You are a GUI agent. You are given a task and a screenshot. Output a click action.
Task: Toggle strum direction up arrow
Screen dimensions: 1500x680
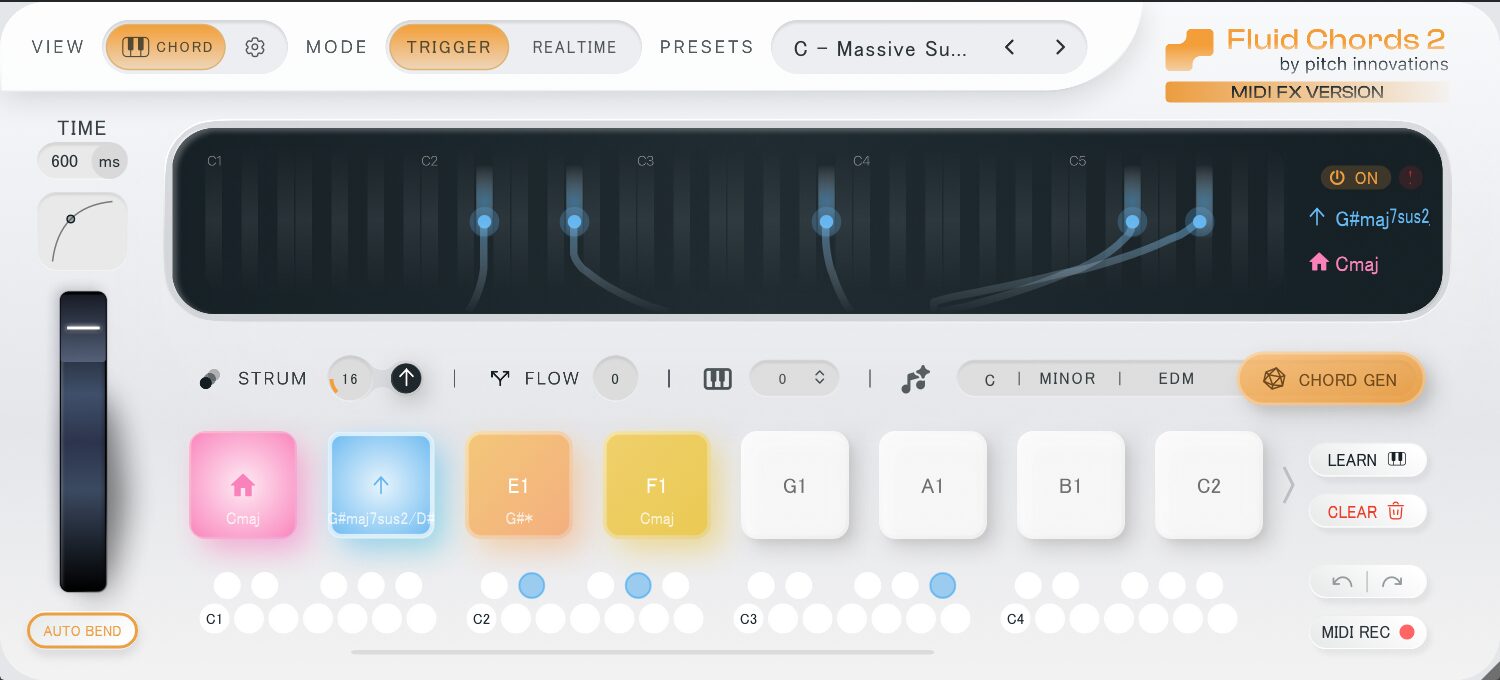pyautogui.click(x=405, y=378)
